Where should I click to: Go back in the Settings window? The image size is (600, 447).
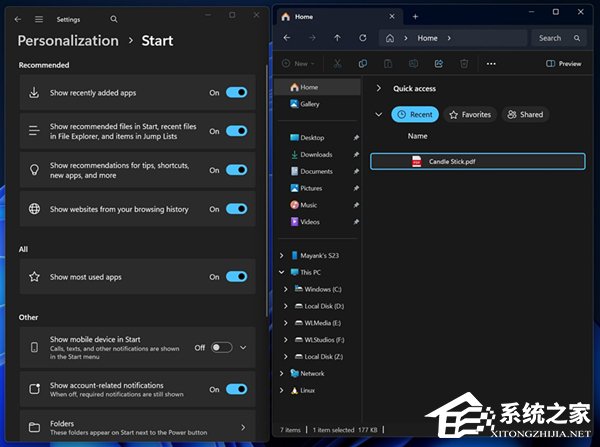[x=18, y=19]
